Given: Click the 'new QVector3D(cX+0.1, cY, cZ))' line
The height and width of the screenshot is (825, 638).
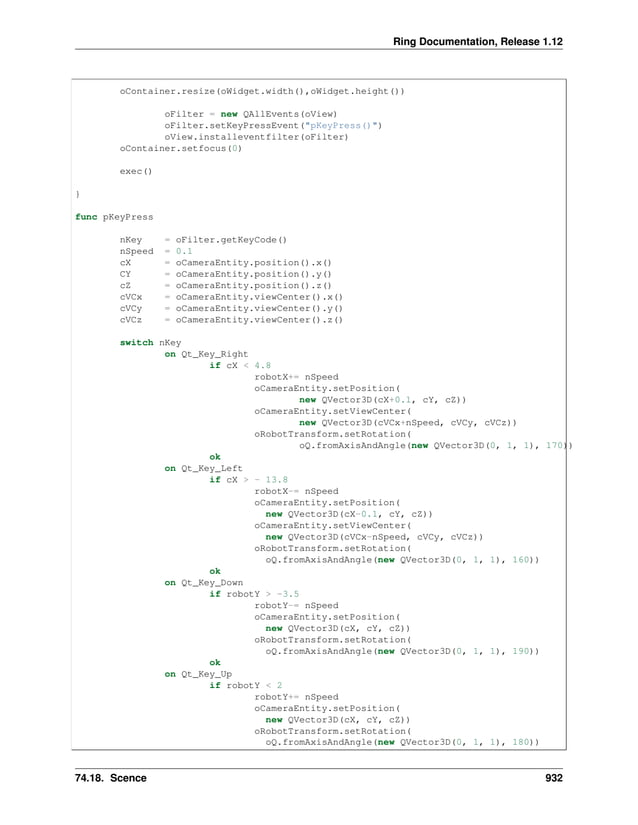Looking at the screenshot, I should (382, 400).
